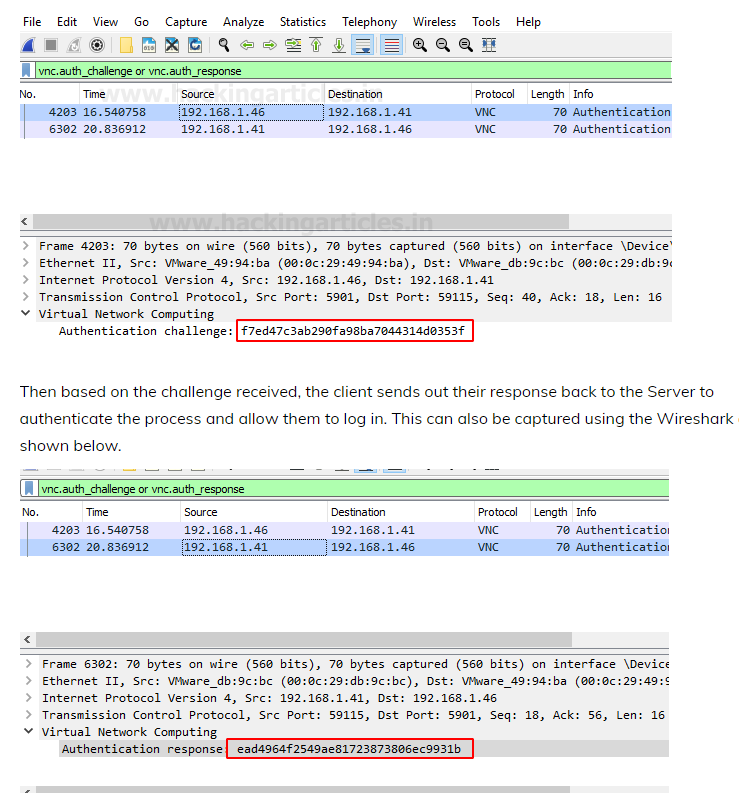The height and width of the screenshot is (798, 739).
Task: Expand IPv4 row with Src 192.168.1.41
Action: (x=29, y=698)
